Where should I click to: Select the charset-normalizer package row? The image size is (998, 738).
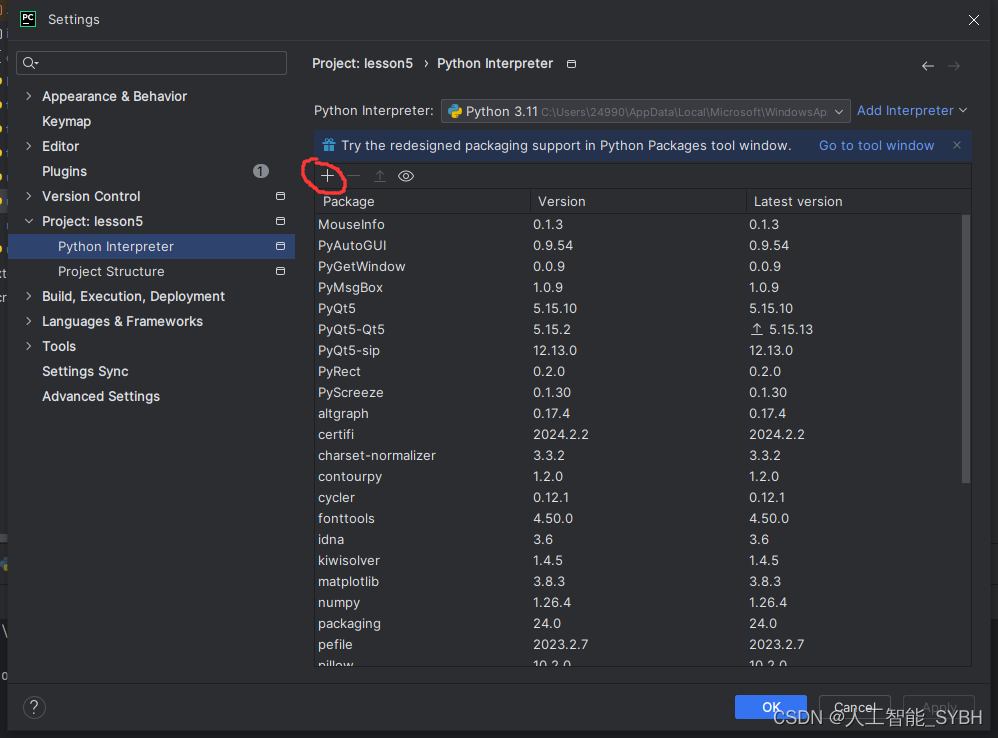pyautogui.click(x=638, y=455)
